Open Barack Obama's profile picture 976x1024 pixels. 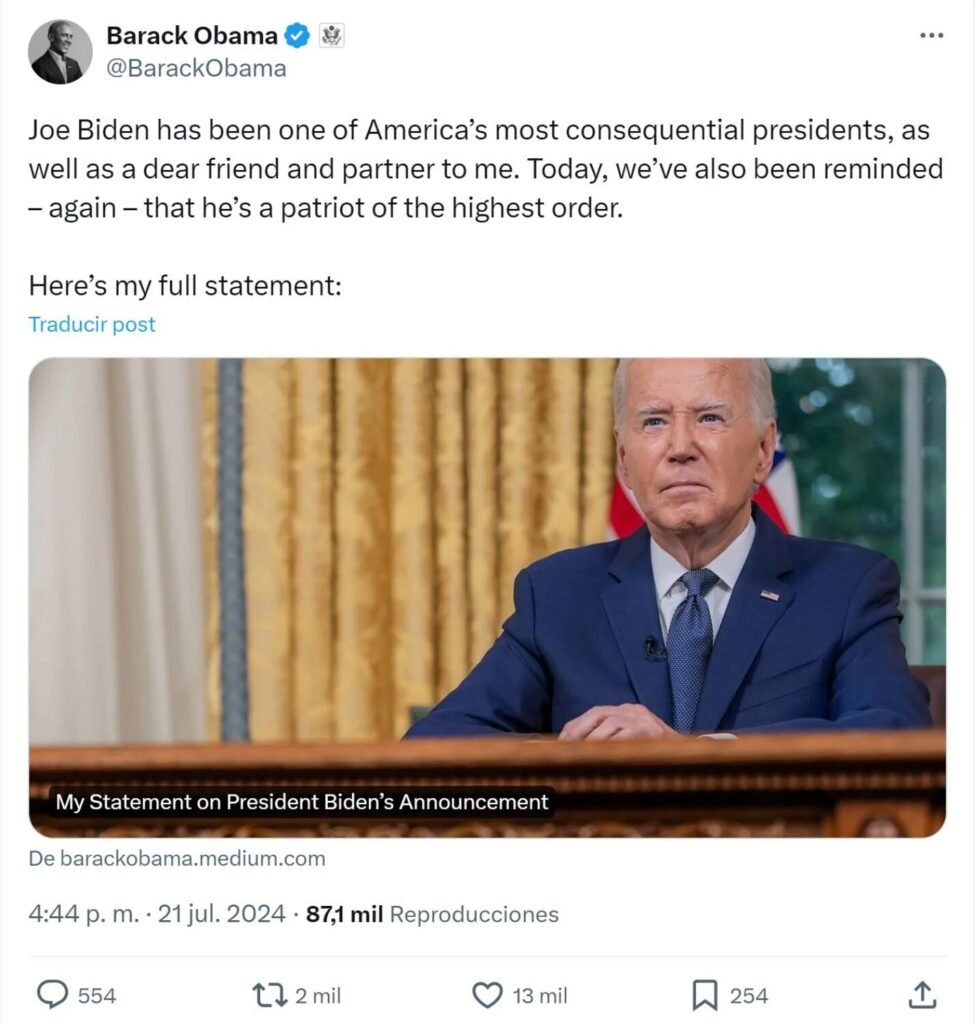(60, 52)
